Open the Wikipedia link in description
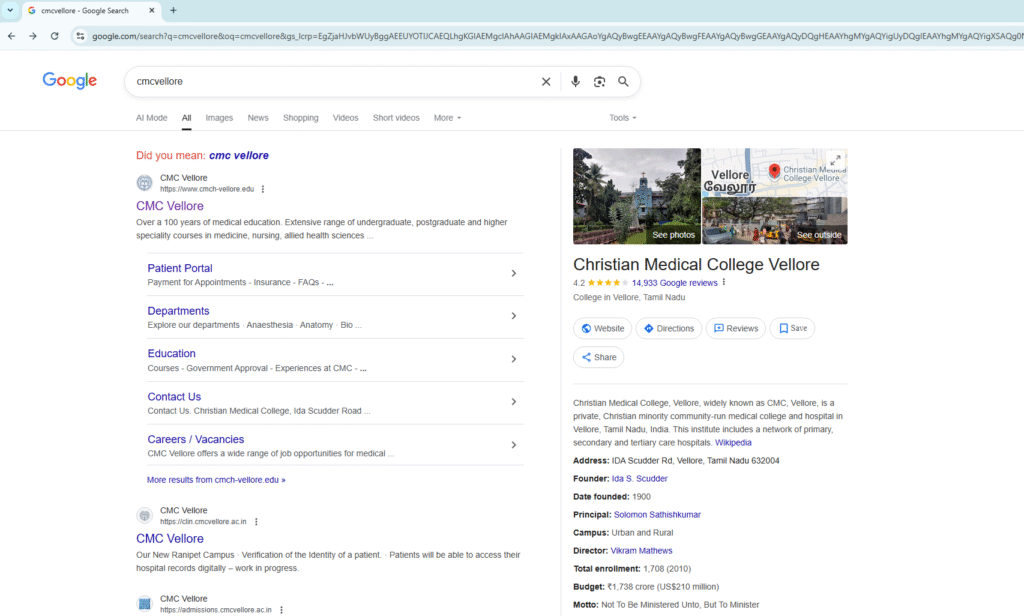This screenshot has width=1024, height=616. pyautogui.click(x=733, y=443)
